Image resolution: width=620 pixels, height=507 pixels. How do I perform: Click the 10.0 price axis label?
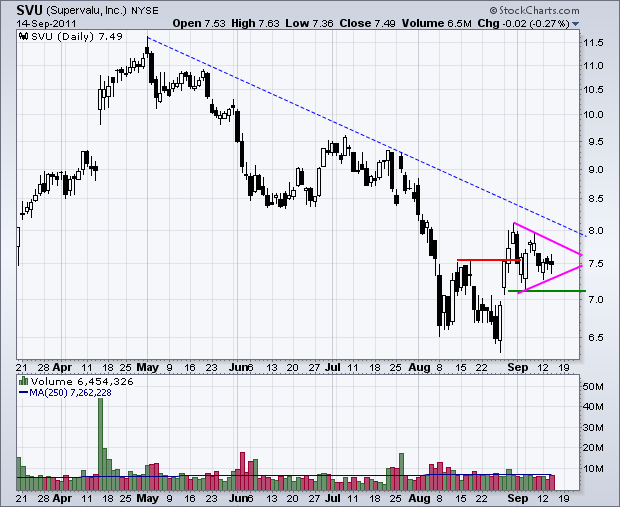(x=593, y=115)
